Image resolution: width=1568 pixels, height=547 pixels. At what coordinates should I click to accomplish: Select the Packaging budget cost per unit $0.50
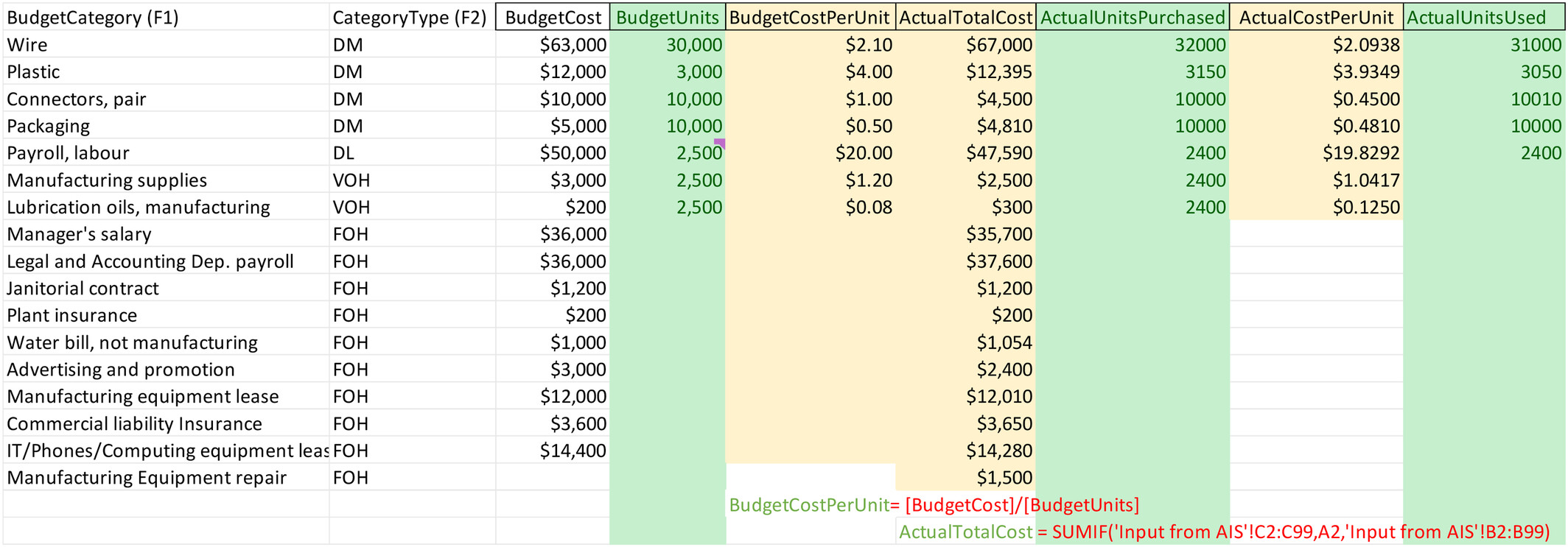pos(811,126)
